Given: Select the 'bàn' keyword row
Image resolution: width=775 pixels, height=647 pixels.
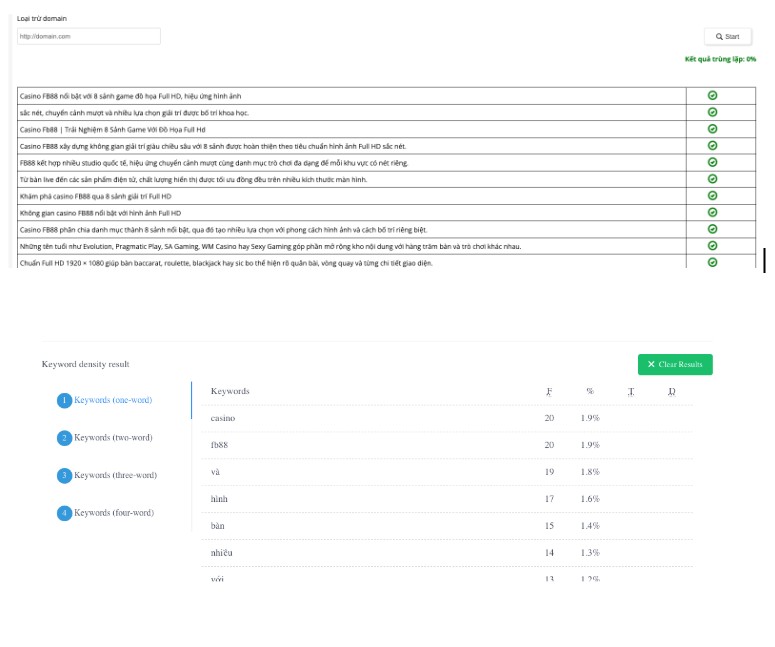Looking at the screenshot, I should [447, 526].
